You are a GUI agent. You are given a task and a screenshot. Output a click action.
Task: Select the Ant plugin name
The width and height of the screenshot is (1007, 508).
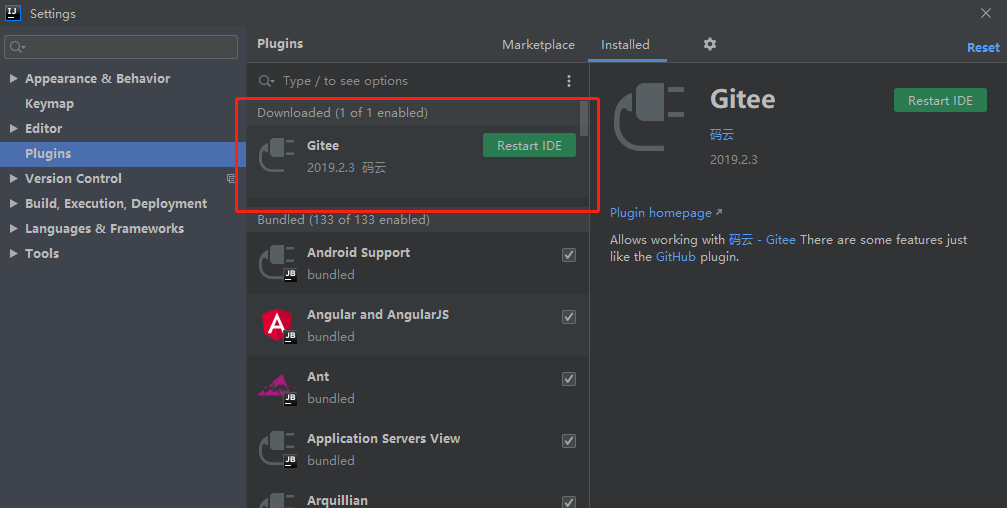pyautogui.click(x=318, y=377)
